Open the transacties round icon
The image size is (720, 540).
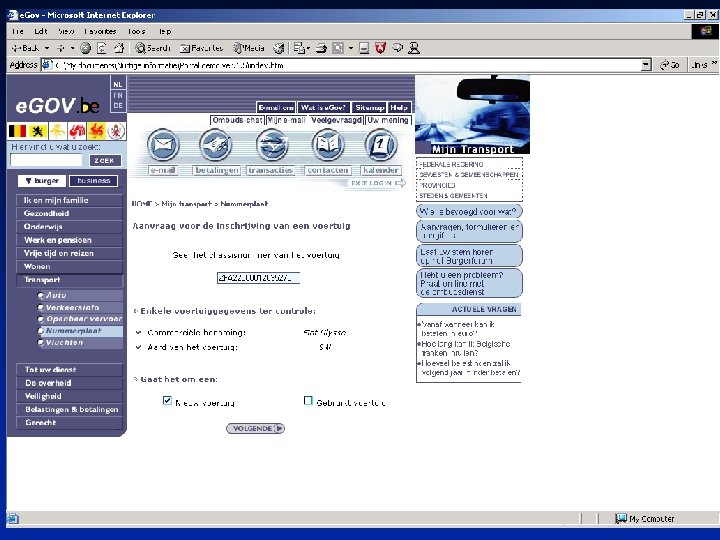click(x=272, y=145)
